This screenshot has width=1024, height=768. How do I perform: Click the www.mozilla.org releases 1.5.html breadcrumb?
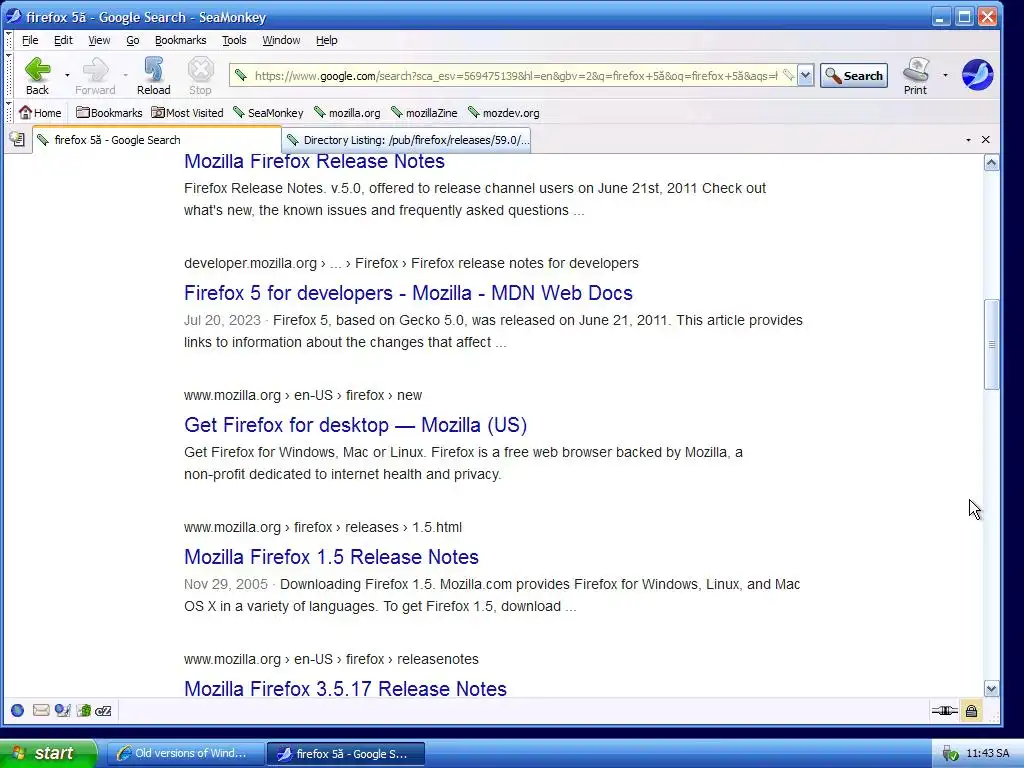(323, 527)
